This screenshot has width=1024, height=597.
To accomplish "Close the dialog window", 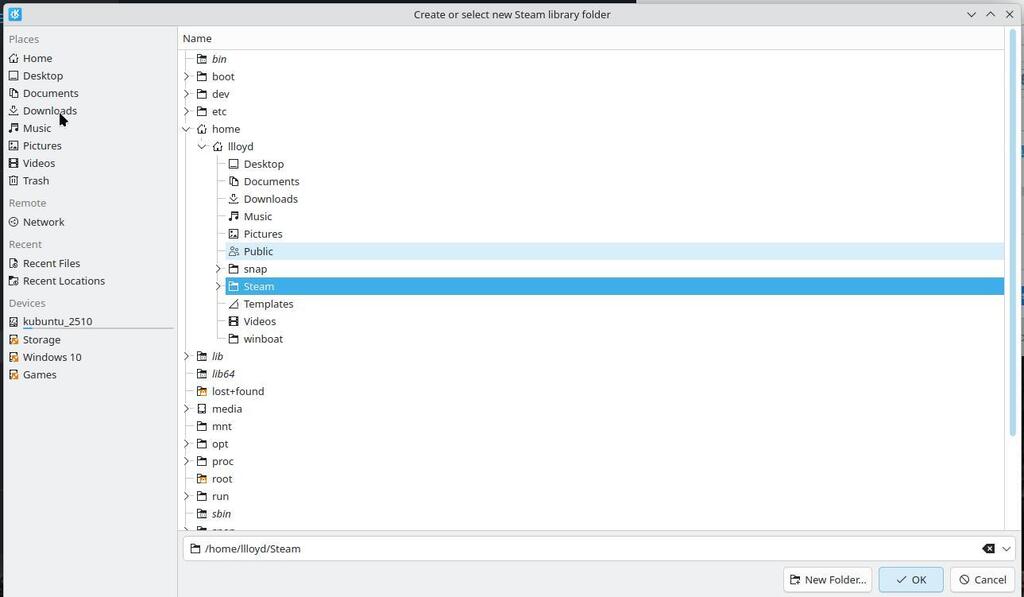I will point(1010,14).
